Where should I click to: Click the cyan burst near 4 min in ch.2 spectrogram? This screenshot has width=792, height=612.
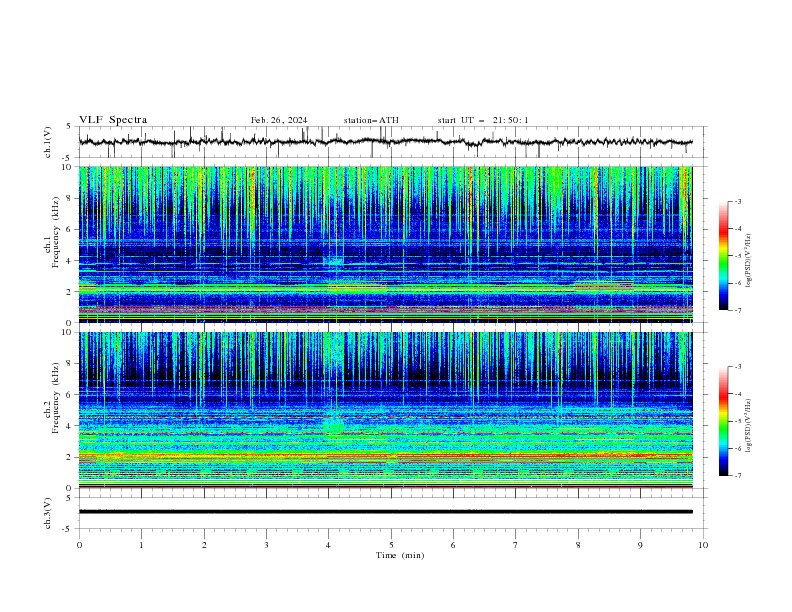[x=333, y=424]
